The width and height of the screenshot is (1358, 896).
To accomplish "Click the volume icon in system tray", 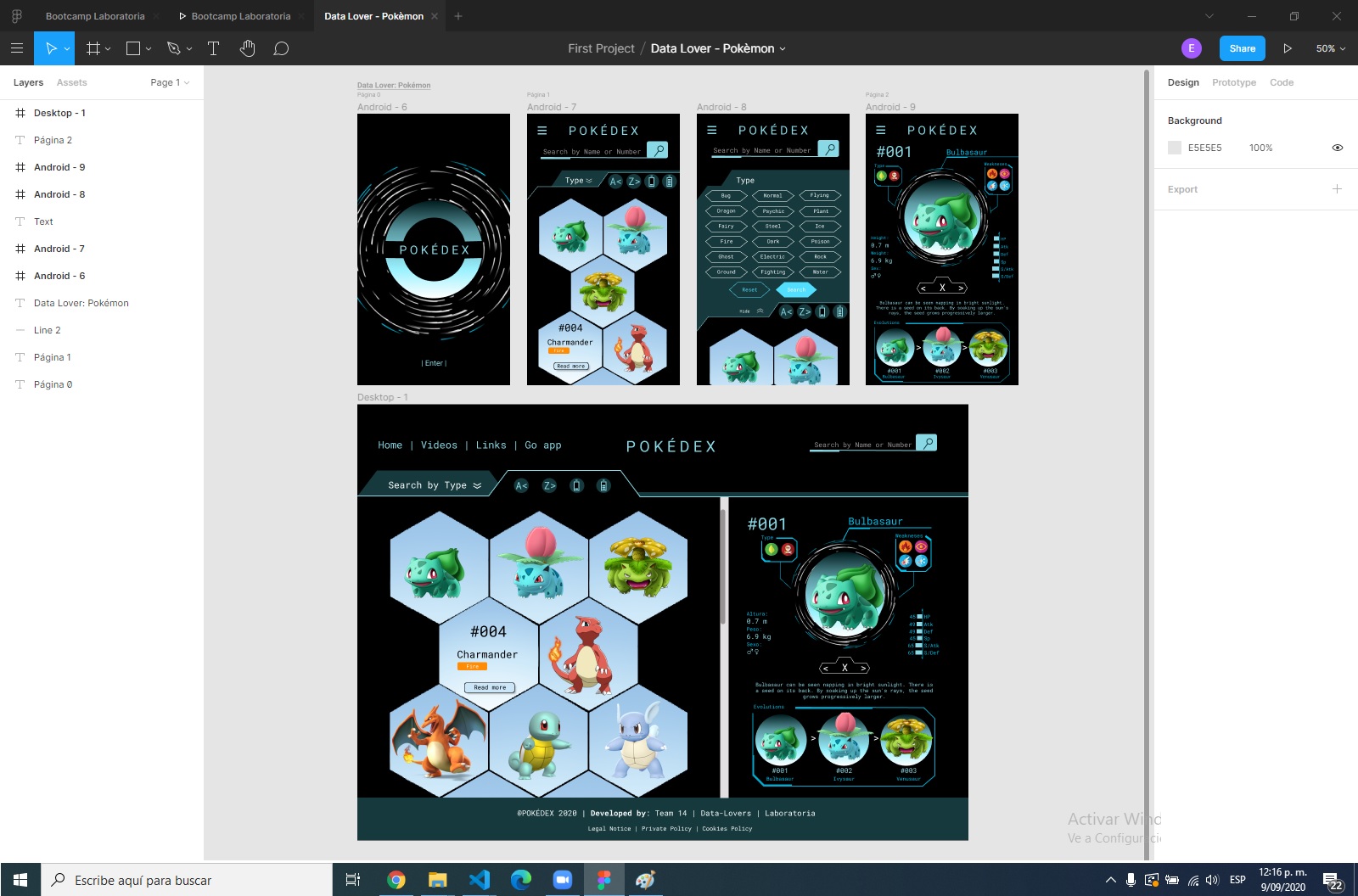I will (x=1212, y=880).
